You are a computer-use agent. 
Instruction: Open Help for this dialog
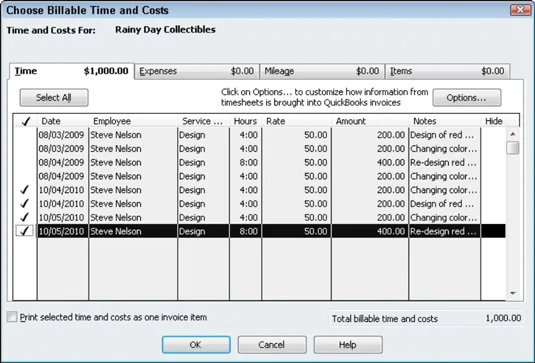click(x=348, y=345)
